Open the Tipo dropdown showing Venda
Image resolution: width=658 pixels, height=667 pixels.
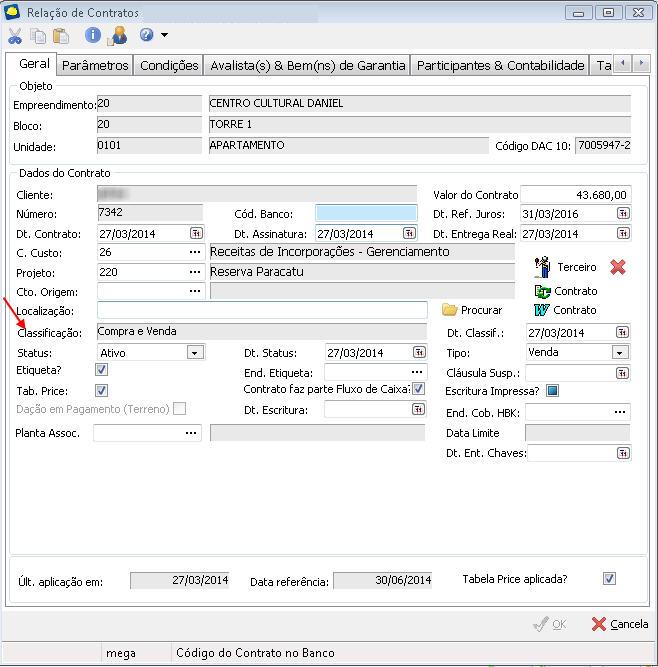tap(620, 353)
